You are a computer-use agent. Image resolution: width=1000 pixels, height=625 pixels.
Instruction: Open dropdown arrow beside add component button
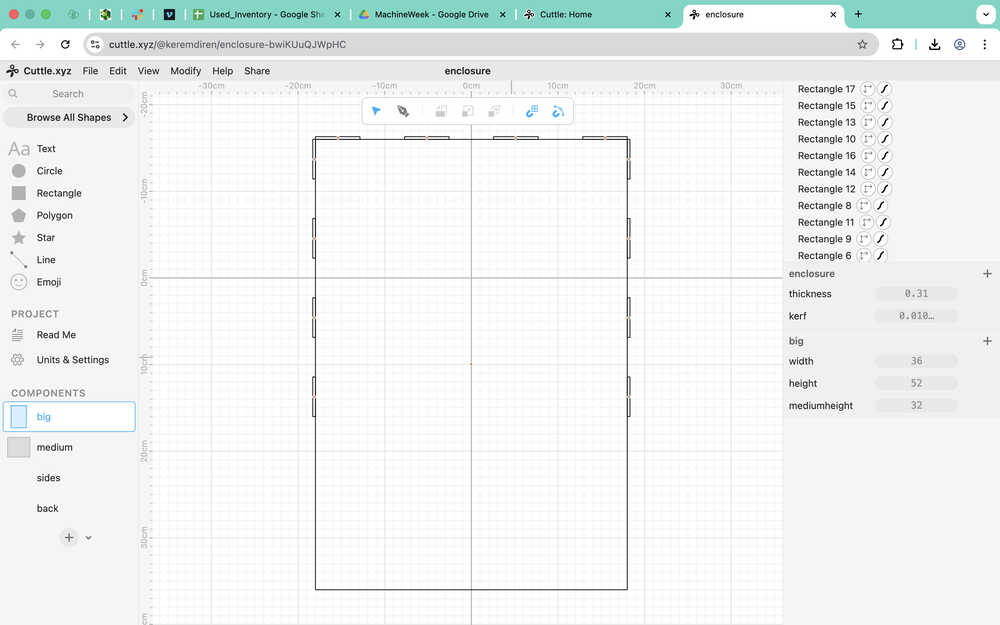[89, 538]
